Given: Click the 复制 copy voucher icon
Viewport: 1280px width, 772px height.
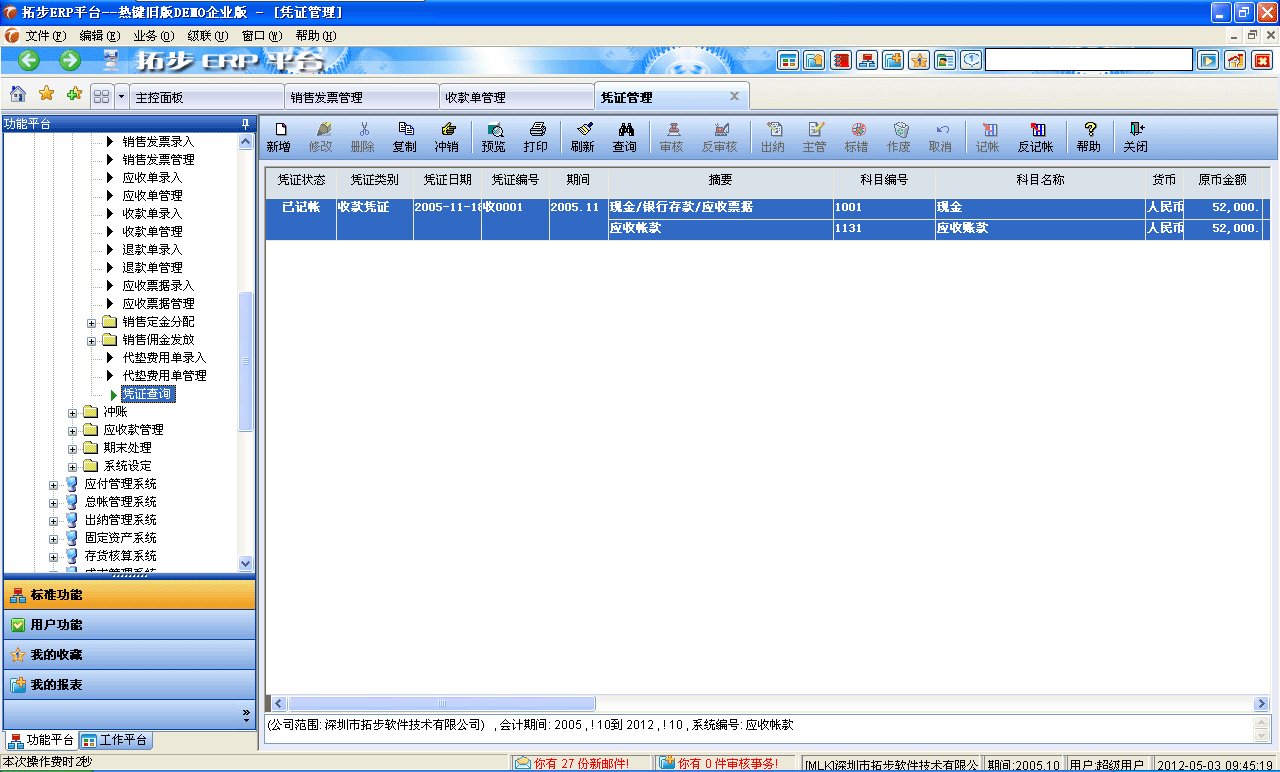Looking at the screenshot, I should (404, 137).
